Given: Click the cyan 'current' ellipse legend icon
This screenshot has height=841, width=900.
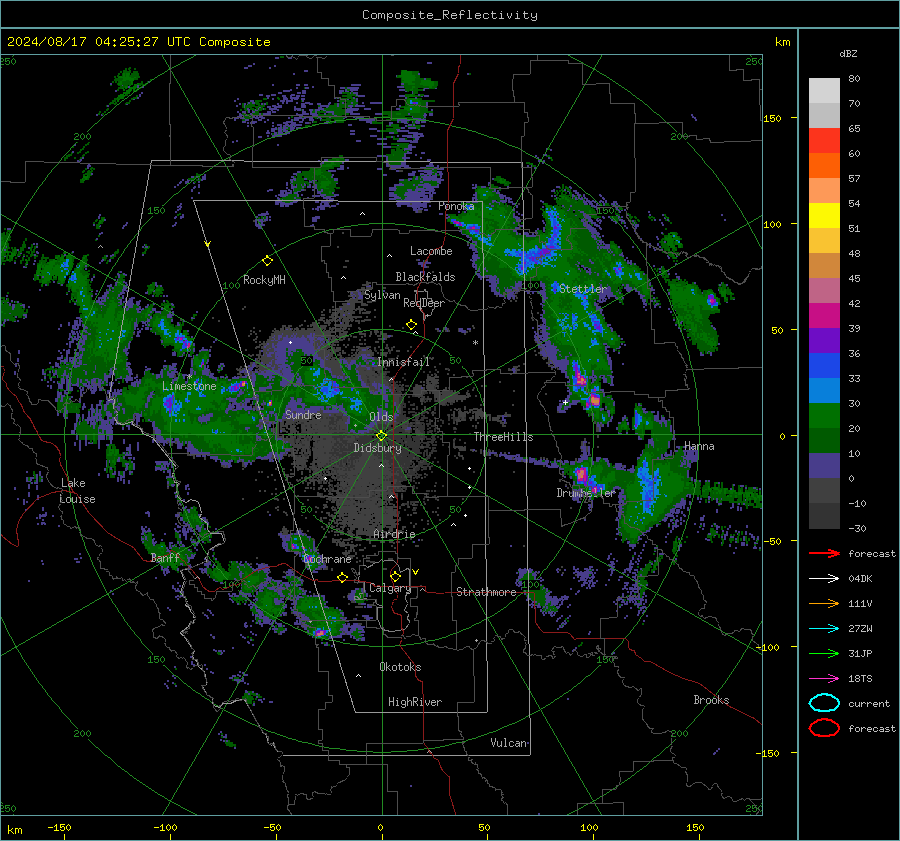Looking at the screenshot, I should pyautogui.click(x=824, y=703).
